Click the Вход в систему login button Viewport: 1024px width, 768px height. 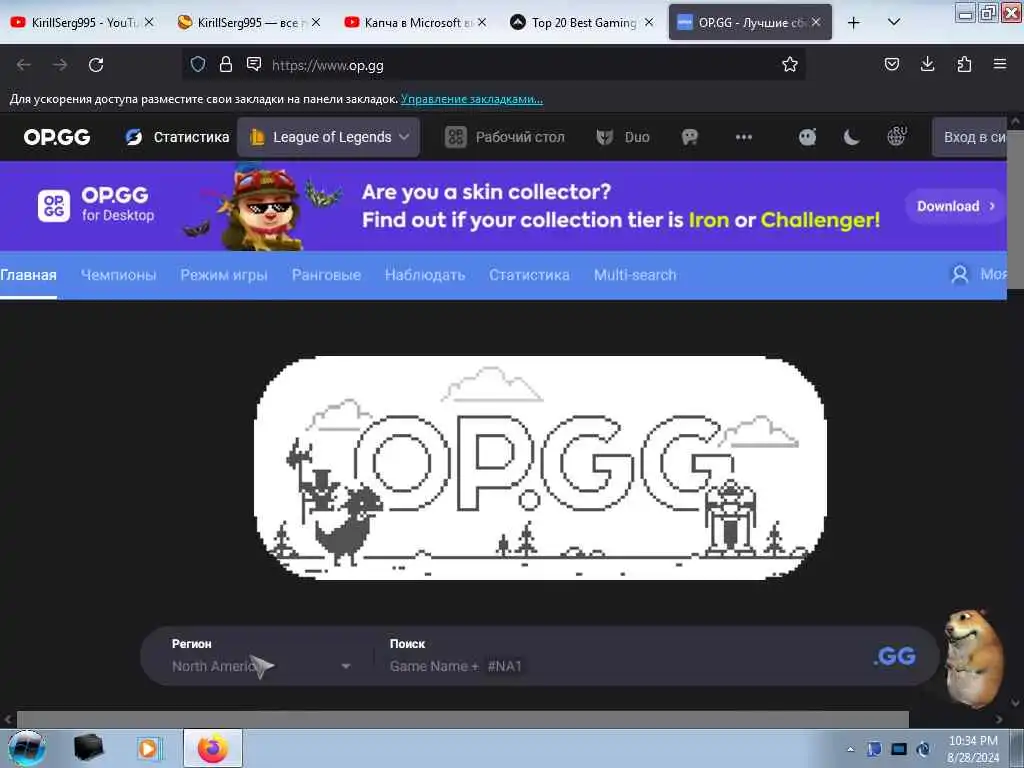tap(969, 137)
